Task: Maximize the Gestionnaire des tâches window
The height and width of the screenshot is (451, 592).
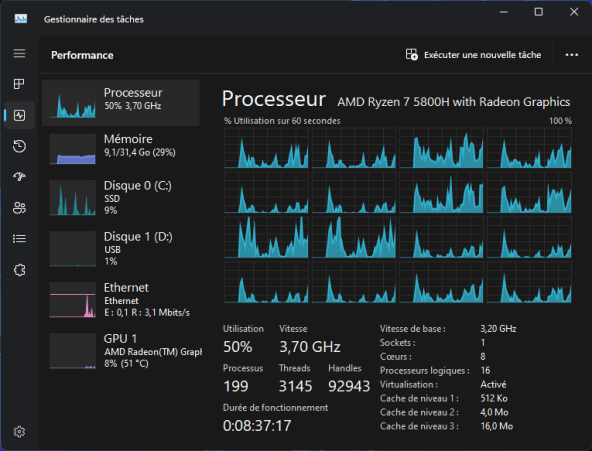Action: 539,12
